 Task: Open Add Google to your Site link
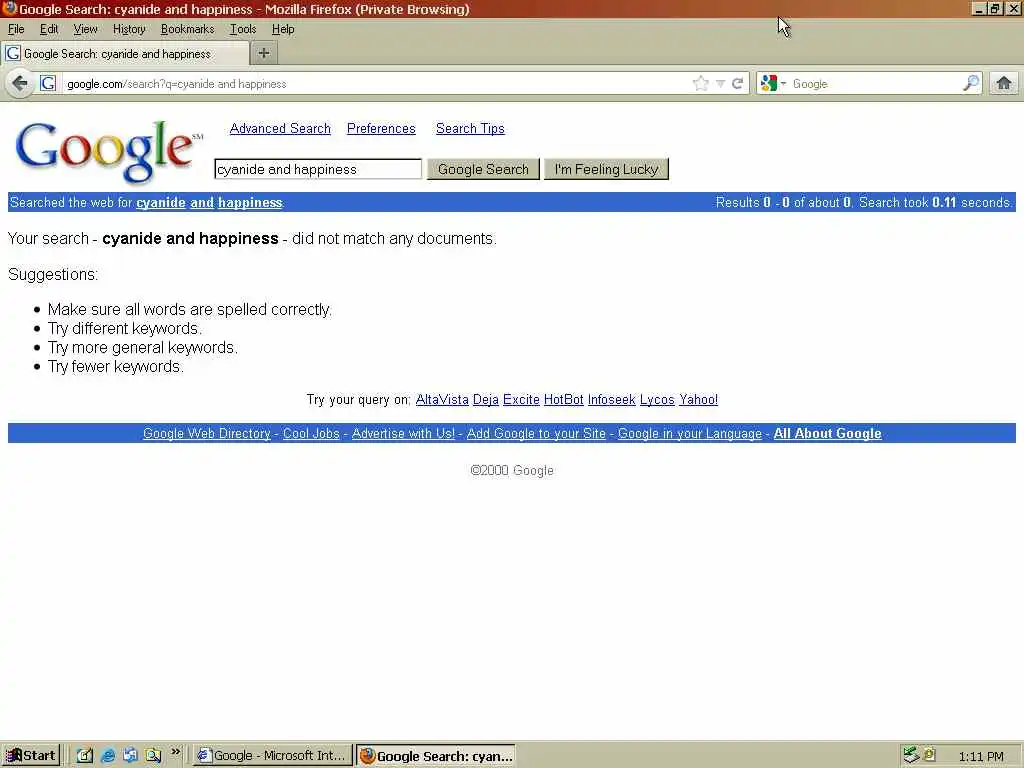coord(536,433)
